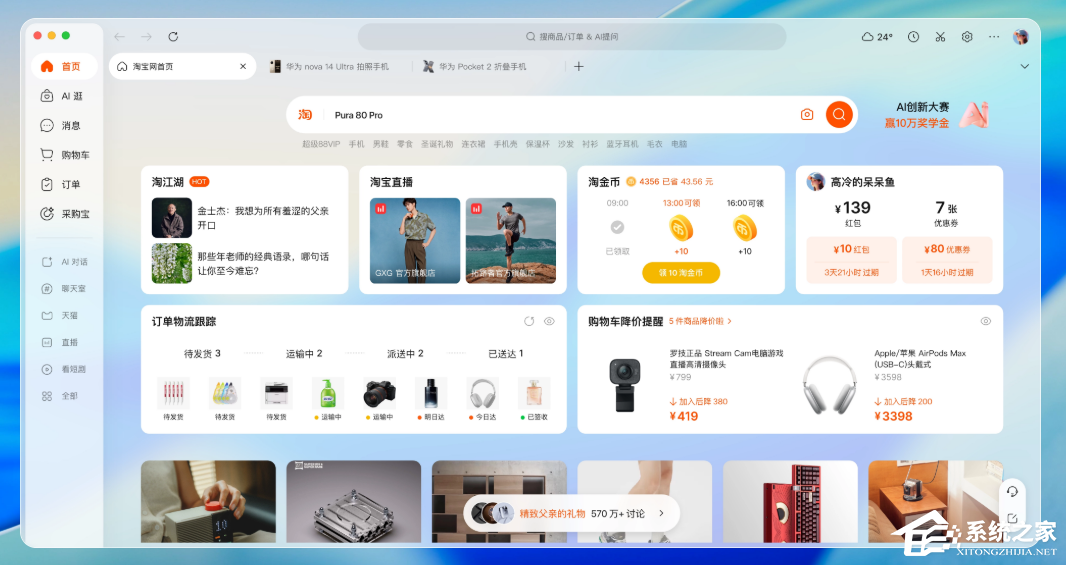Screen dimensions: 1066x565
Task: Open AI创新大赛 banner
Action: [935, 115]
